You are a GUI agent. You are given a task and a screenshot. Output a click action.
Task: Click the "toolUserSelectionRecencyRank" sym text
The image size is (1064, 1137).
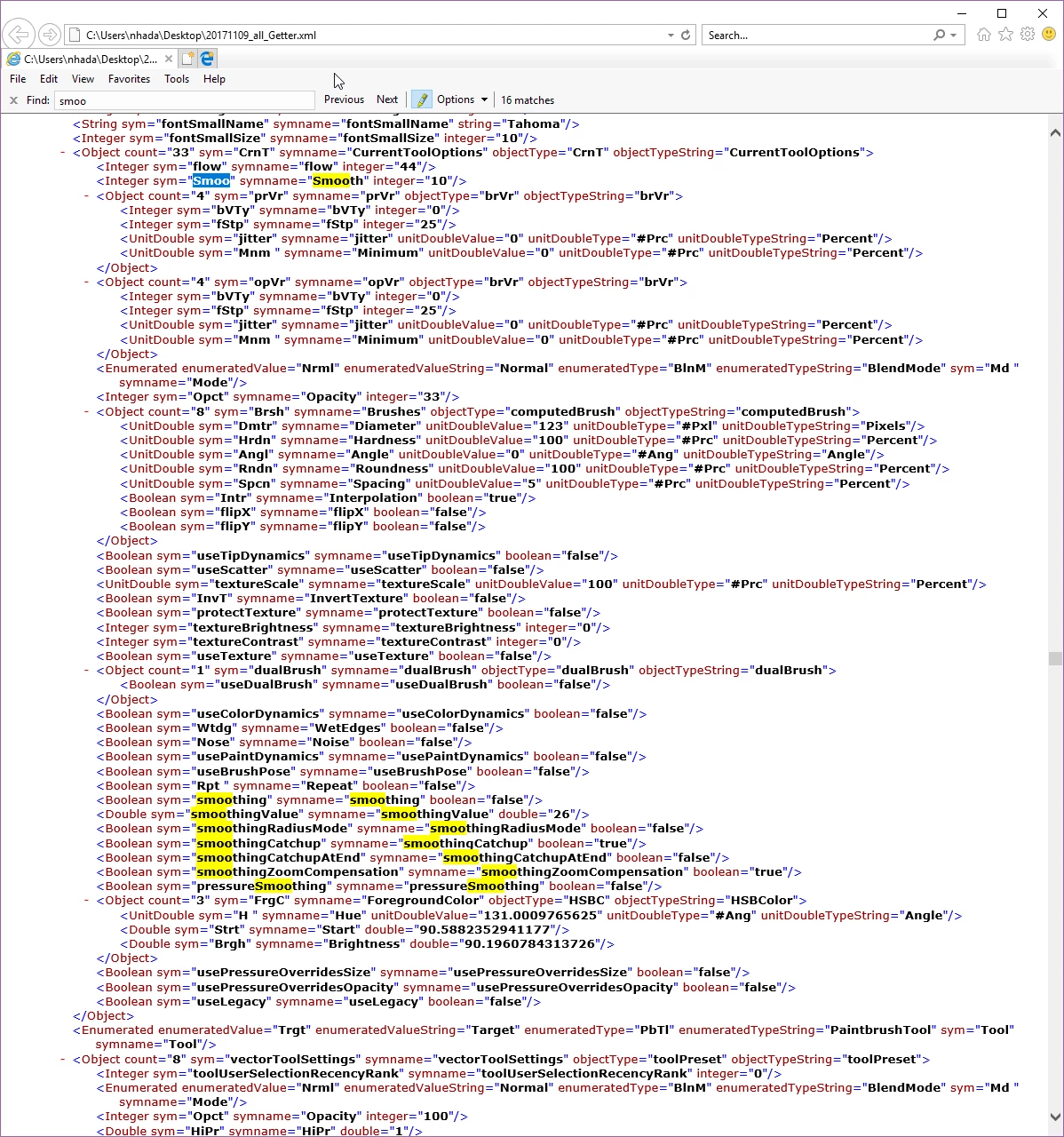[296, 1074]
